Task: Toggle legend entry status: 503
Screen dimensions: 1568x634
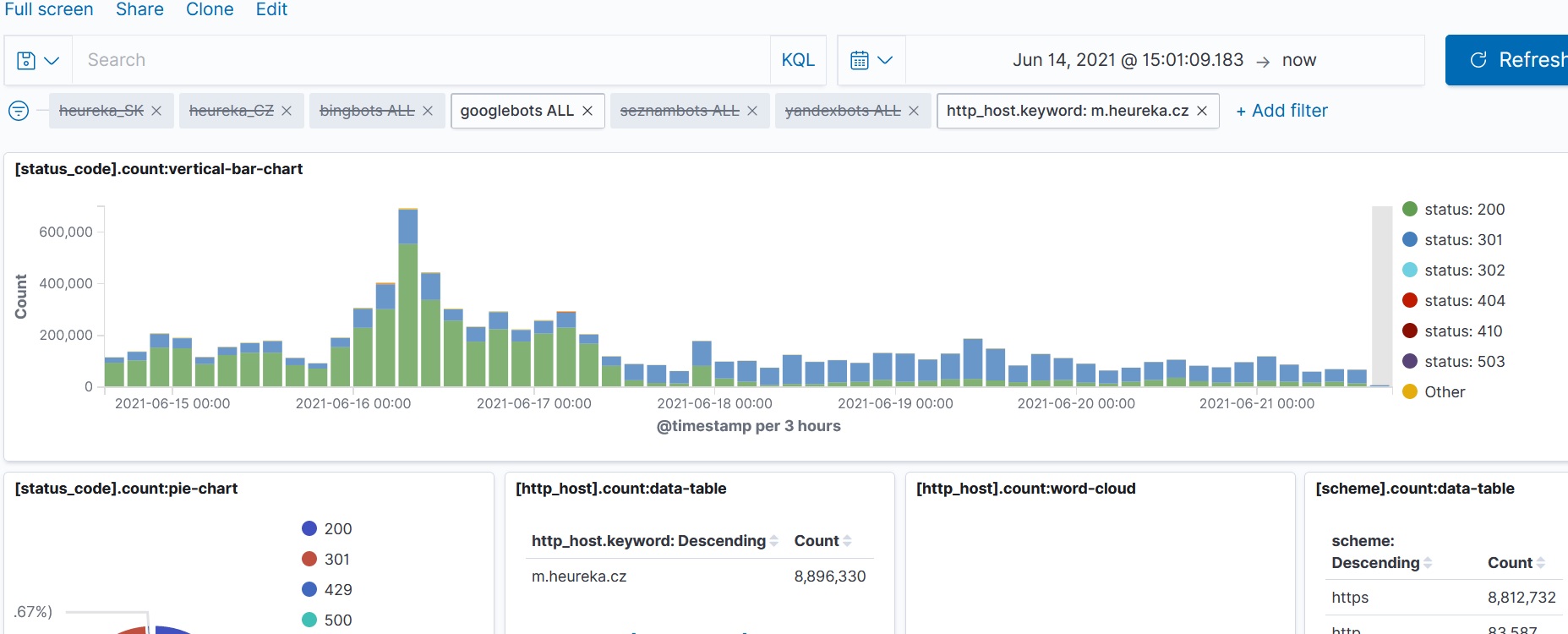Action: [x=1454, y=361]
